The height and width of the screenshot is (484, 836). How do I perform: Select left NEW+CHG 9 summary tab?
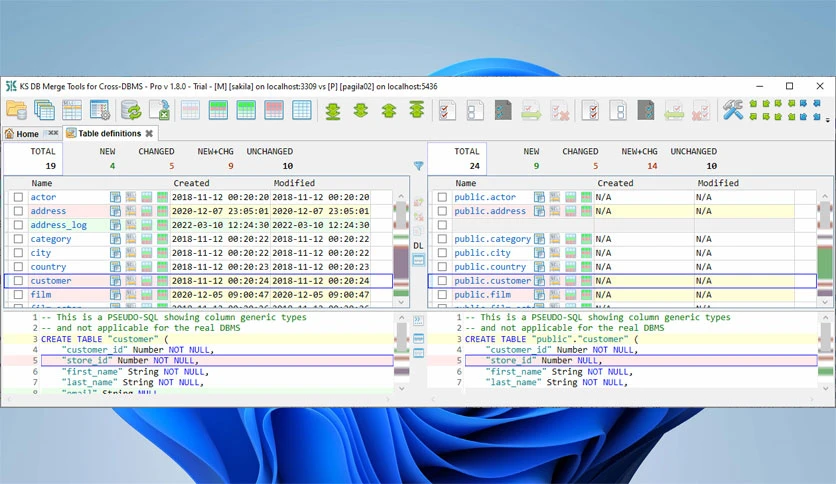(215, 158)
